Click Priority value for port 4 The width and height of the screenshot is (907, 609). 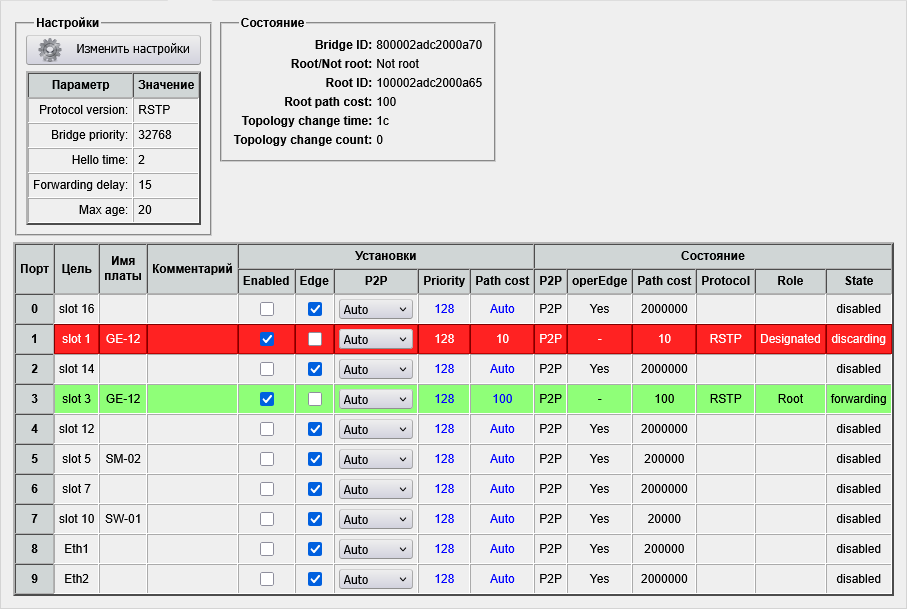click(x=444, y=429)
